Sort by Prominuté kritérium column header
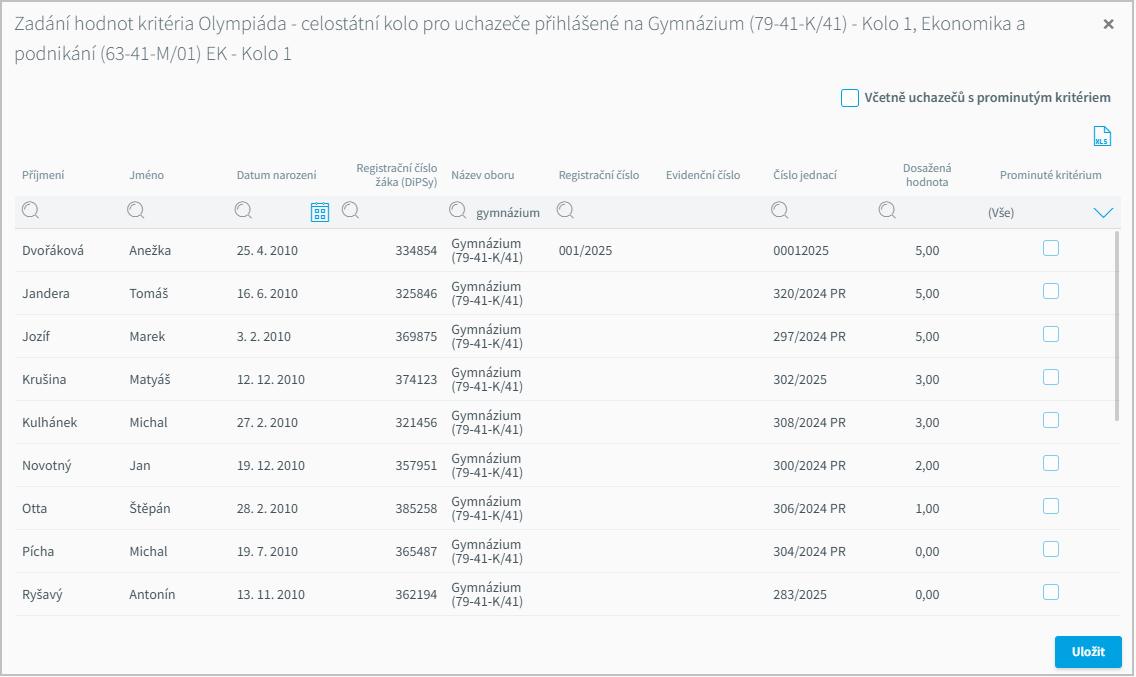Viewport: 1136px width, 677px height. pos(1051,175)
